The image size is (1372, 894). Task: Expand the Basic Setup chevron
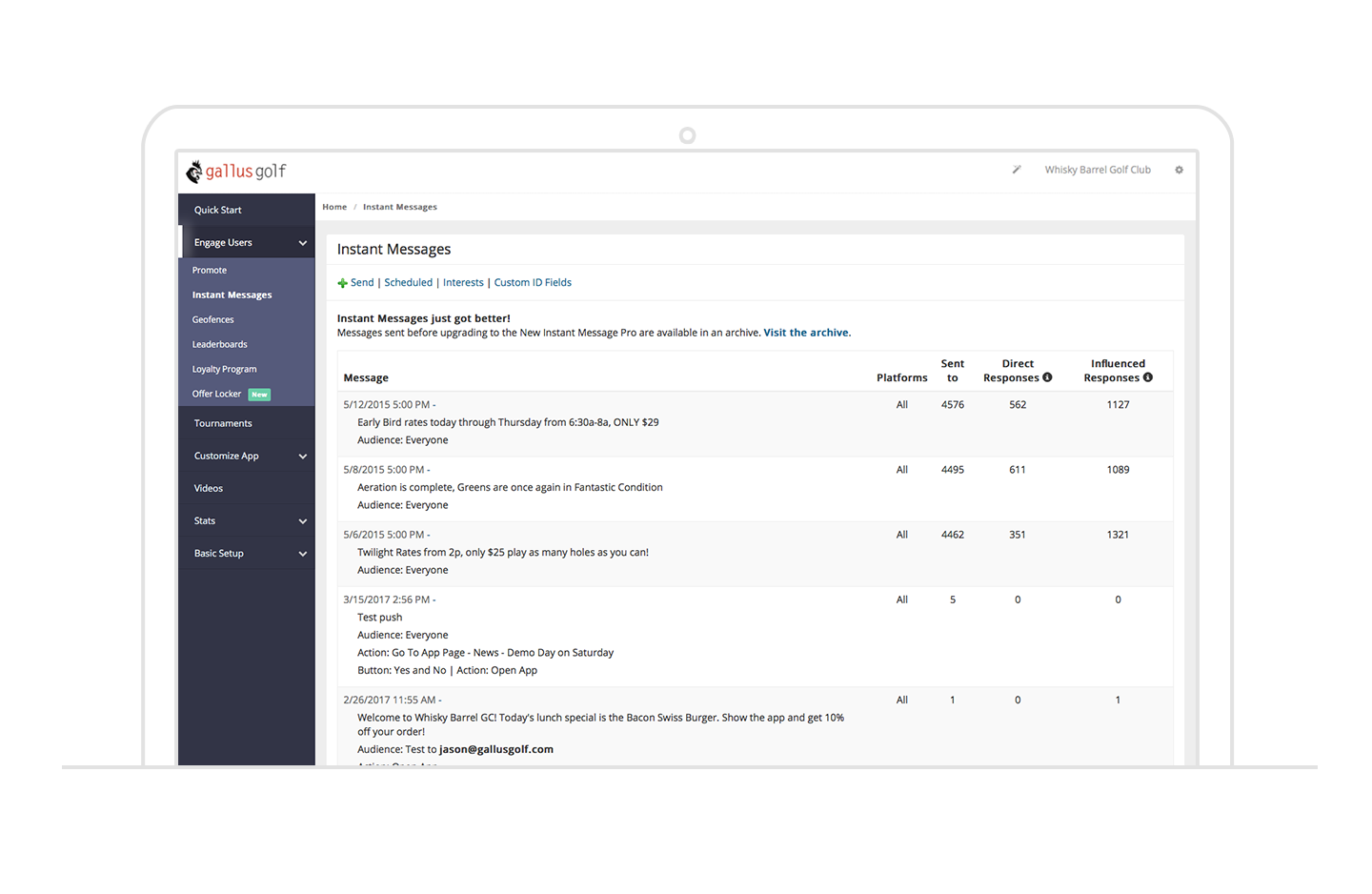click(x=303, y=554)
